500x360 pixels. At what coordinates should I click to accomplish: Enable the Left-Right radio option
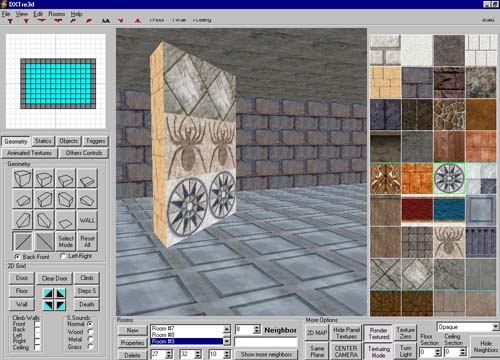click(63, 256)
